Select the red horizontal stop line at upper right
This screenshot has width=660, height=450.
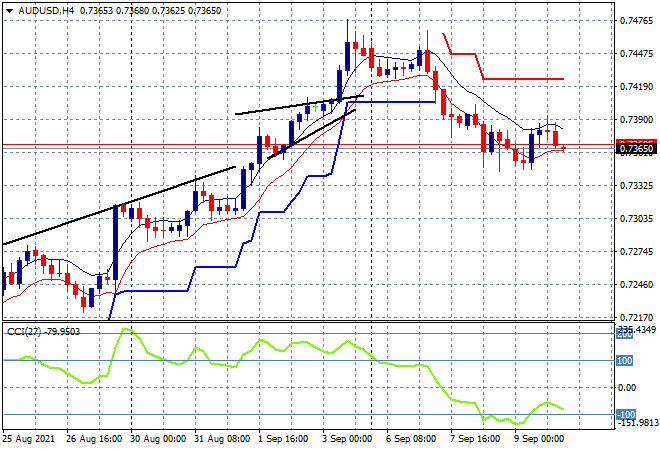(x=523, y=79)
